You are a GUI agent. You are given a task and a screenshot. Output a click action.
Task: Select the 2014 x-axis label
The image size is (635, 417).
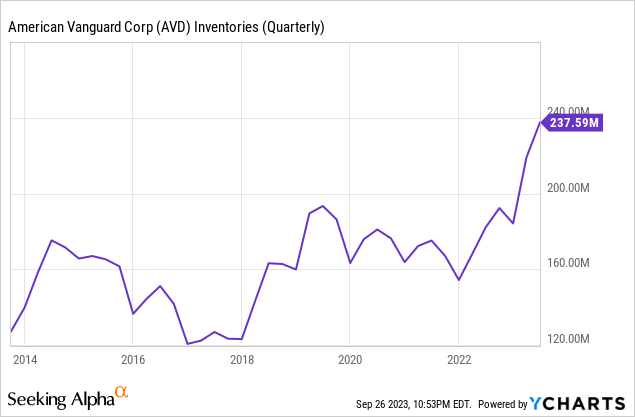click(25, 358)
